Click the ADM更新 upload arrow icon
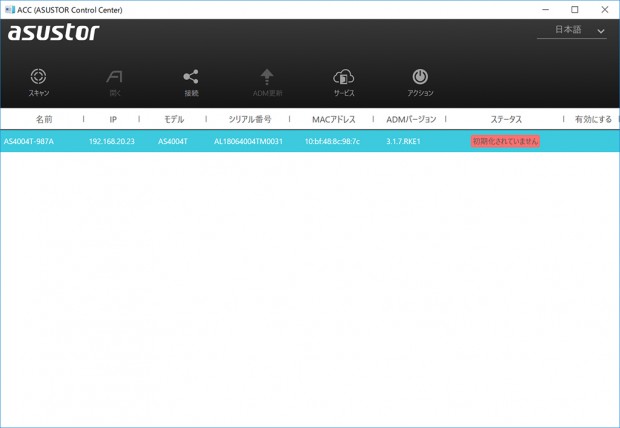620x428 pixels. [267, 76]
